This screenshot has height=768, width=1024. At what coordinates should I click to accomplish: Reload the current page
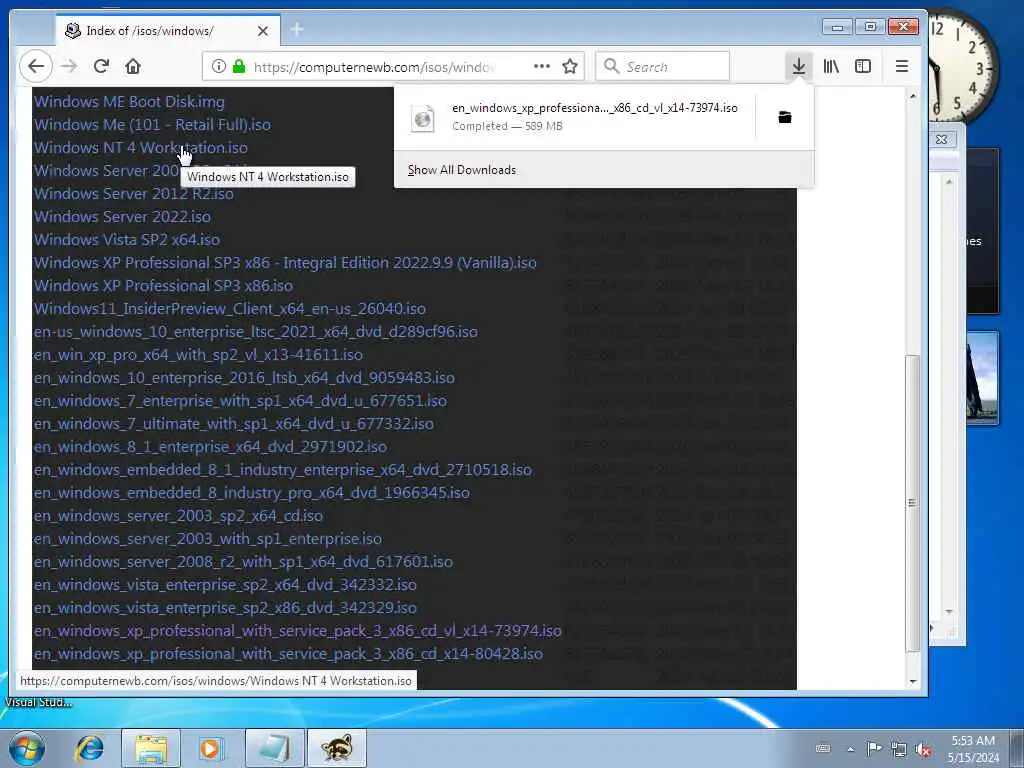pyautogui.click(x=101, y=66)
